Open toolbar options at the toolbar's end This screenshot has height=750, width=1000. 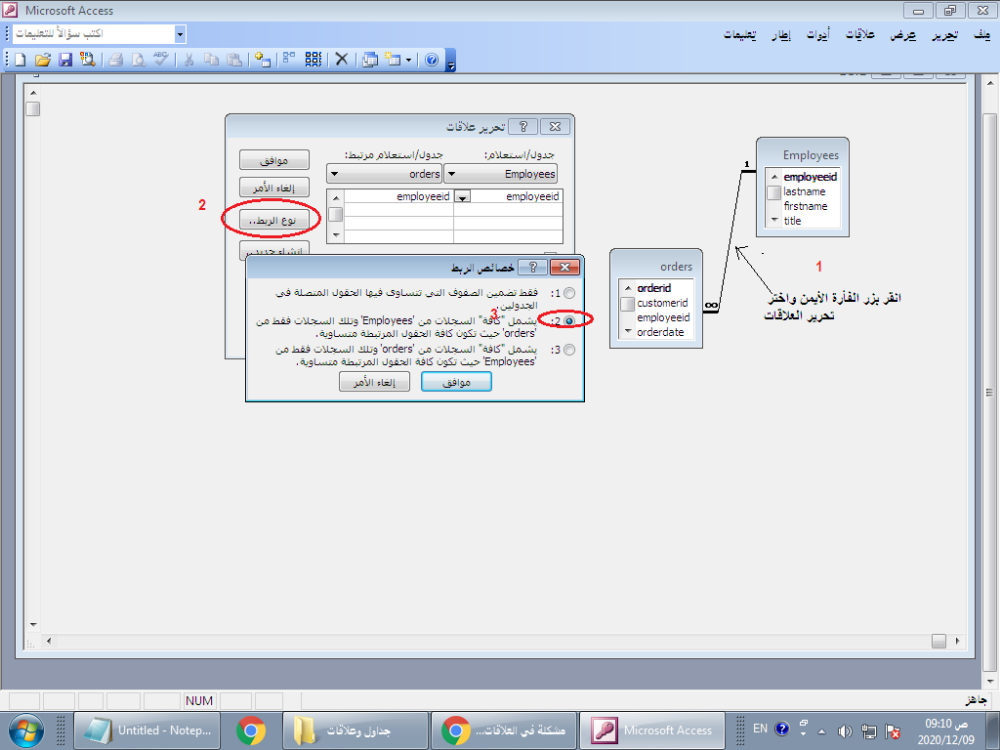(x=451, y=60)
